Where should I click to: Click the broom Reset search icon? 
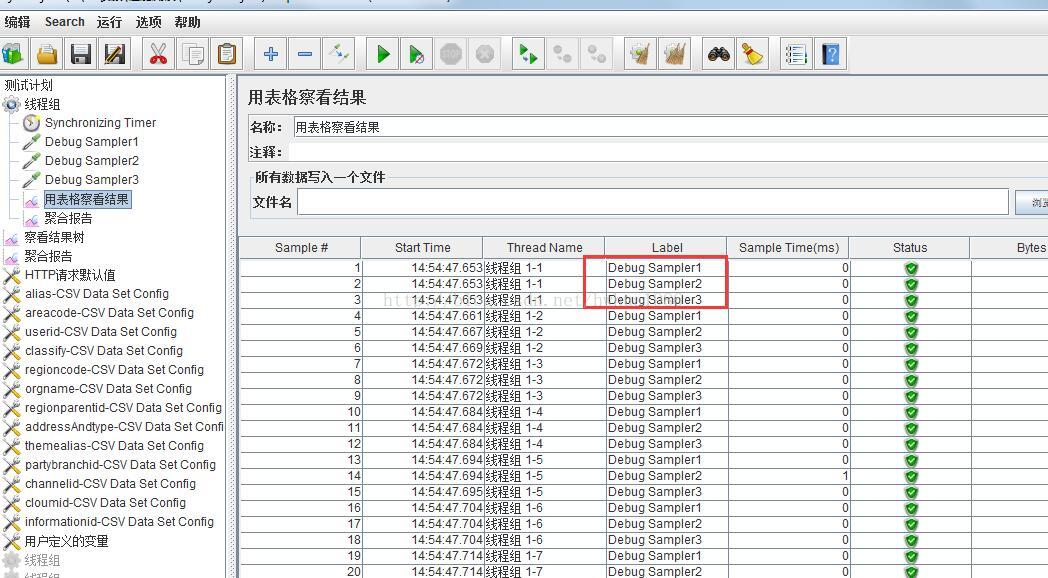point(753,54)
